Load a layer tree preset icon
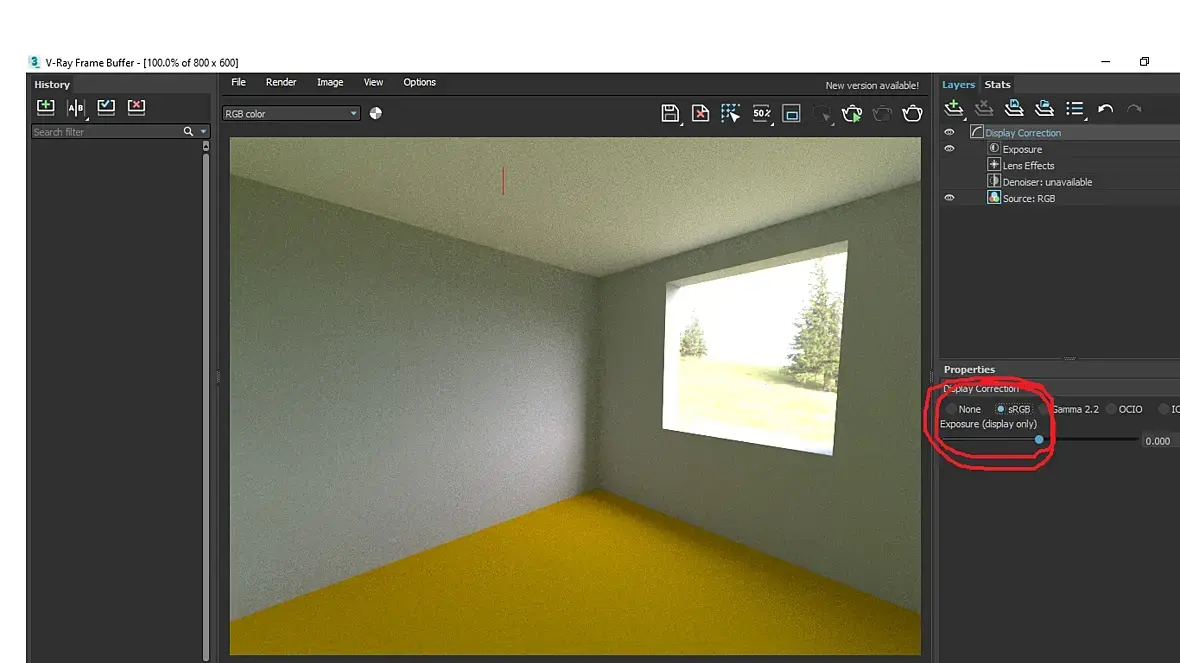The image size is (1180, 663). [x=1044, y=108]
